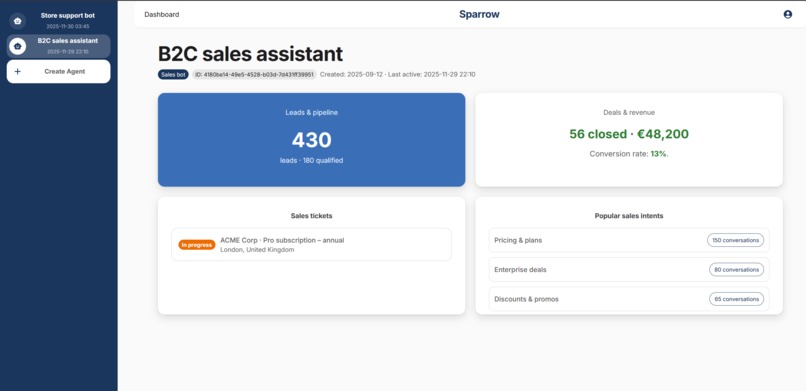Select the Pricing & plans intent row

pyautogui.click(x=629, y=240)
